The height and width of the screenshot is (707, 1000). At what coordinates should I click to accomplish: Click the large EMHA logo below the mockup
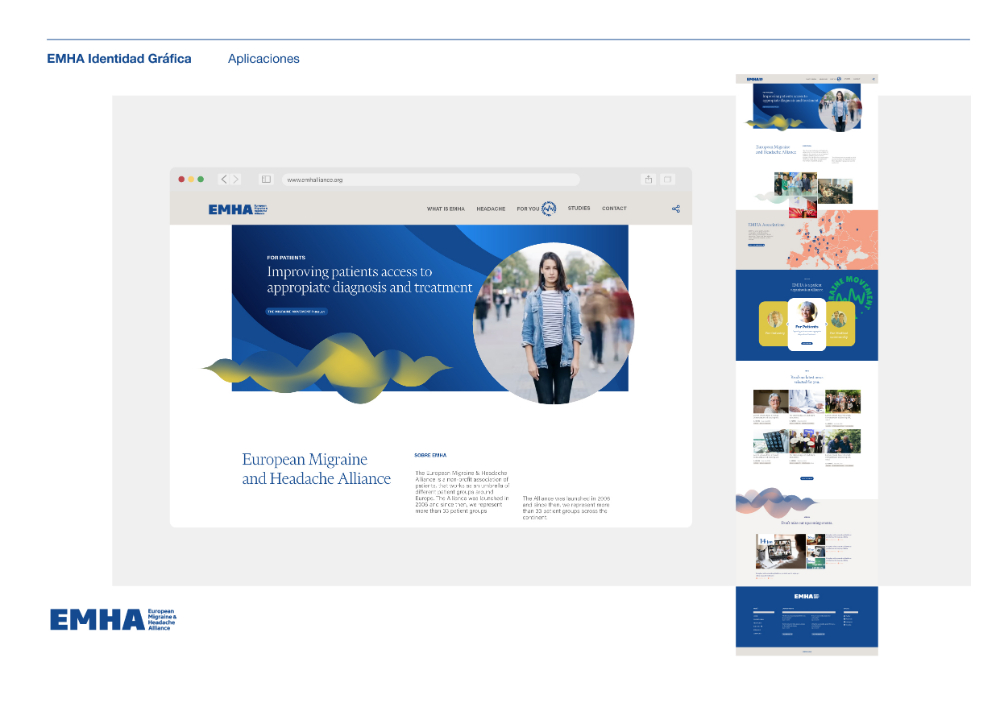click(113, 620)
